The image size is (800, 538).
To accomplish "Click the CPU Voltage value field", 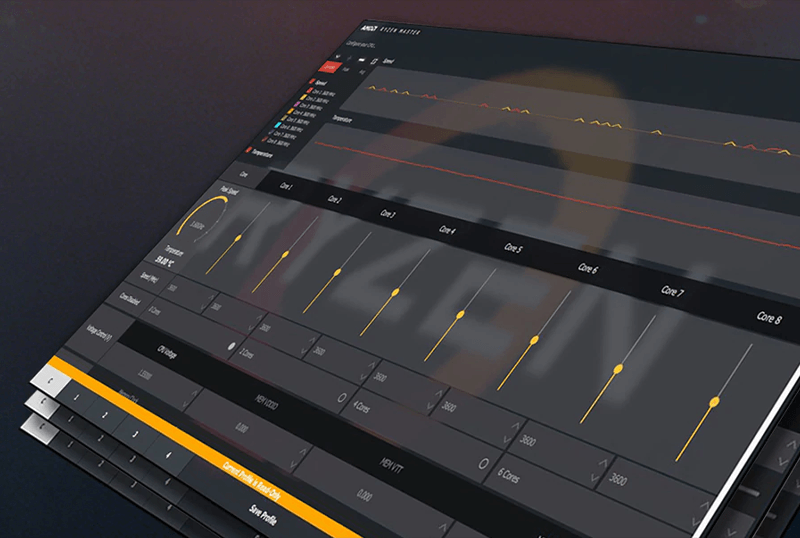I will [149, 378].
